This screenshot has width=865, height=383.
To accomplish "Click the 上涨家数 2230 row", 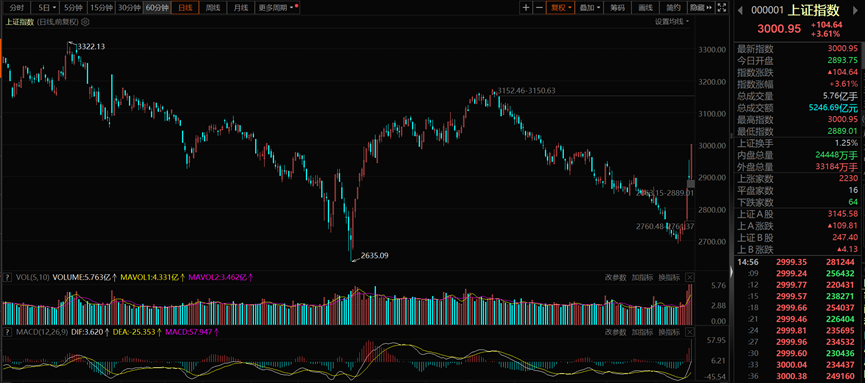I will click(798, 179).
